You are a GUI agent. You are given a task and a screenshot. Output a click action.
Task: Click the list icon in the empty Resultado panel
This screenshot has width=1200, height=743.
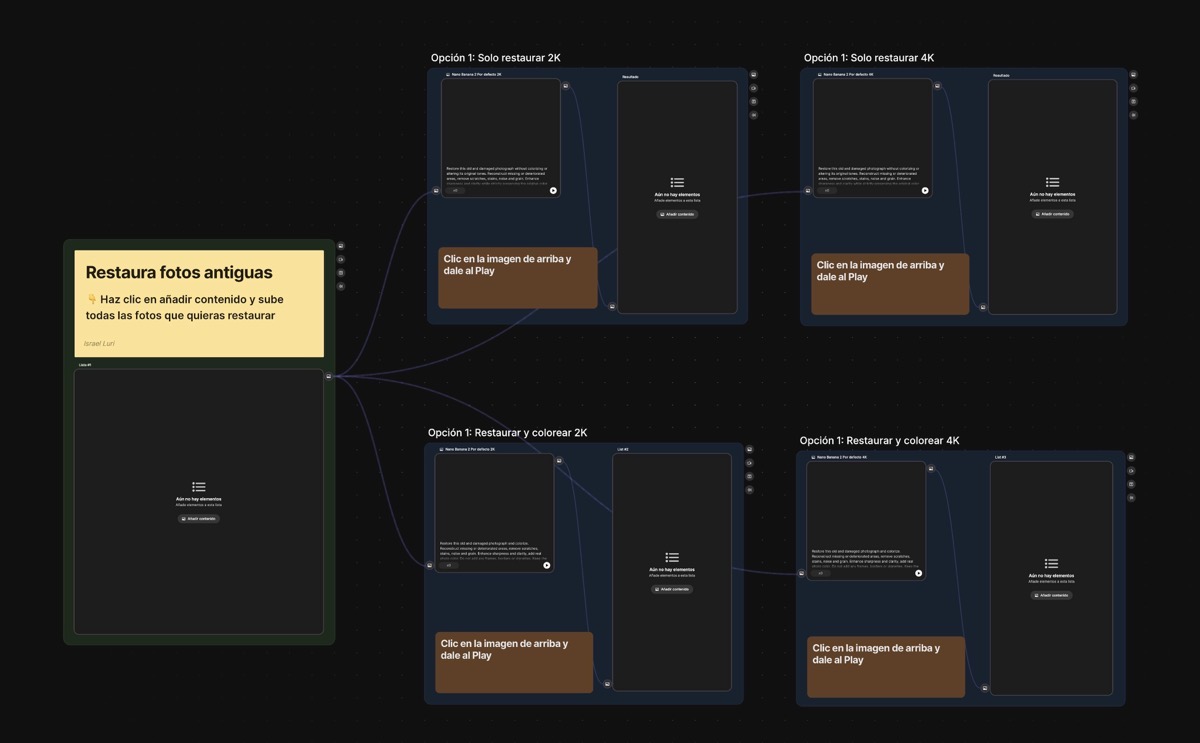677,182
